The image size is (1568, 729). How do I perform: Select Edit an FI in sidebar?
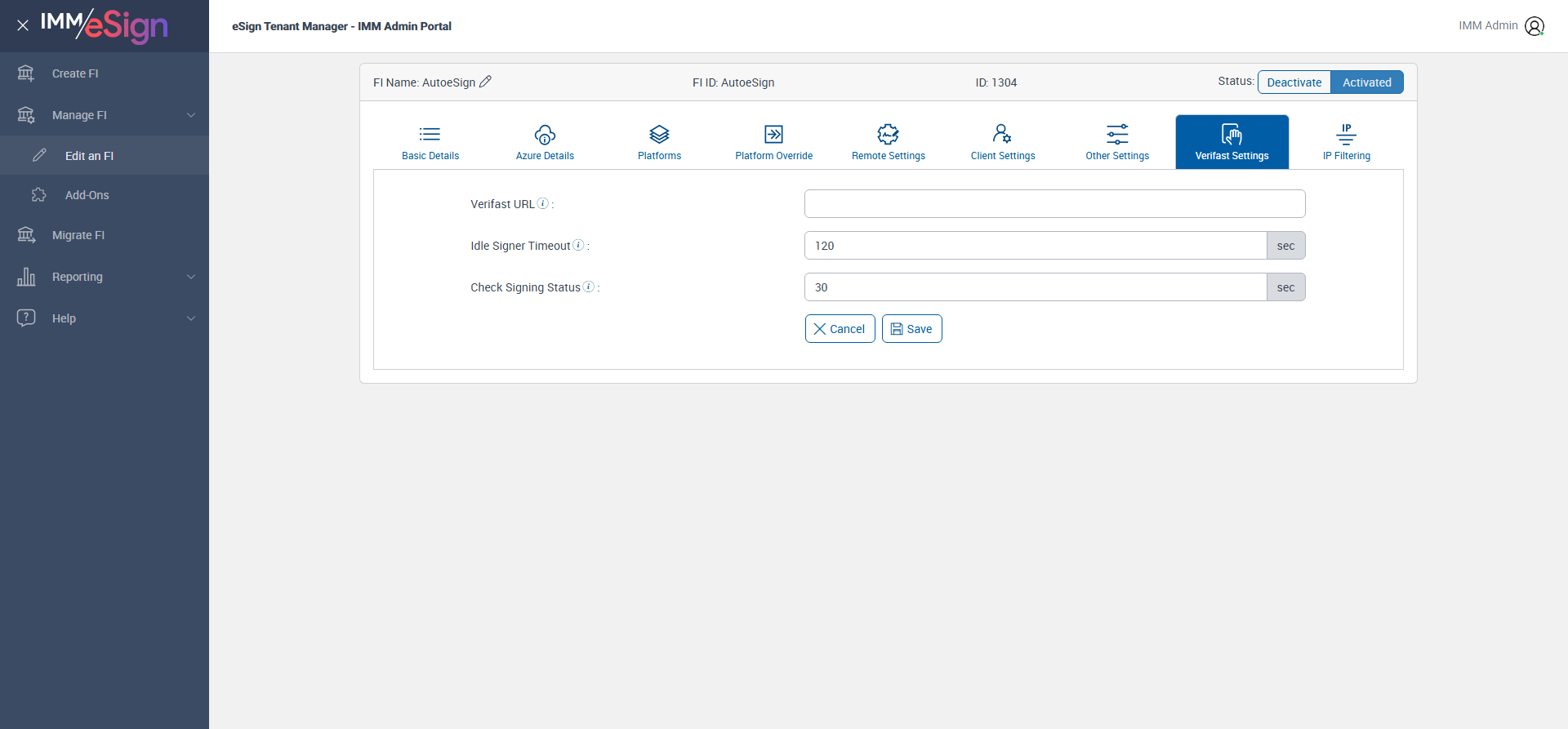(x=105, y=155)
